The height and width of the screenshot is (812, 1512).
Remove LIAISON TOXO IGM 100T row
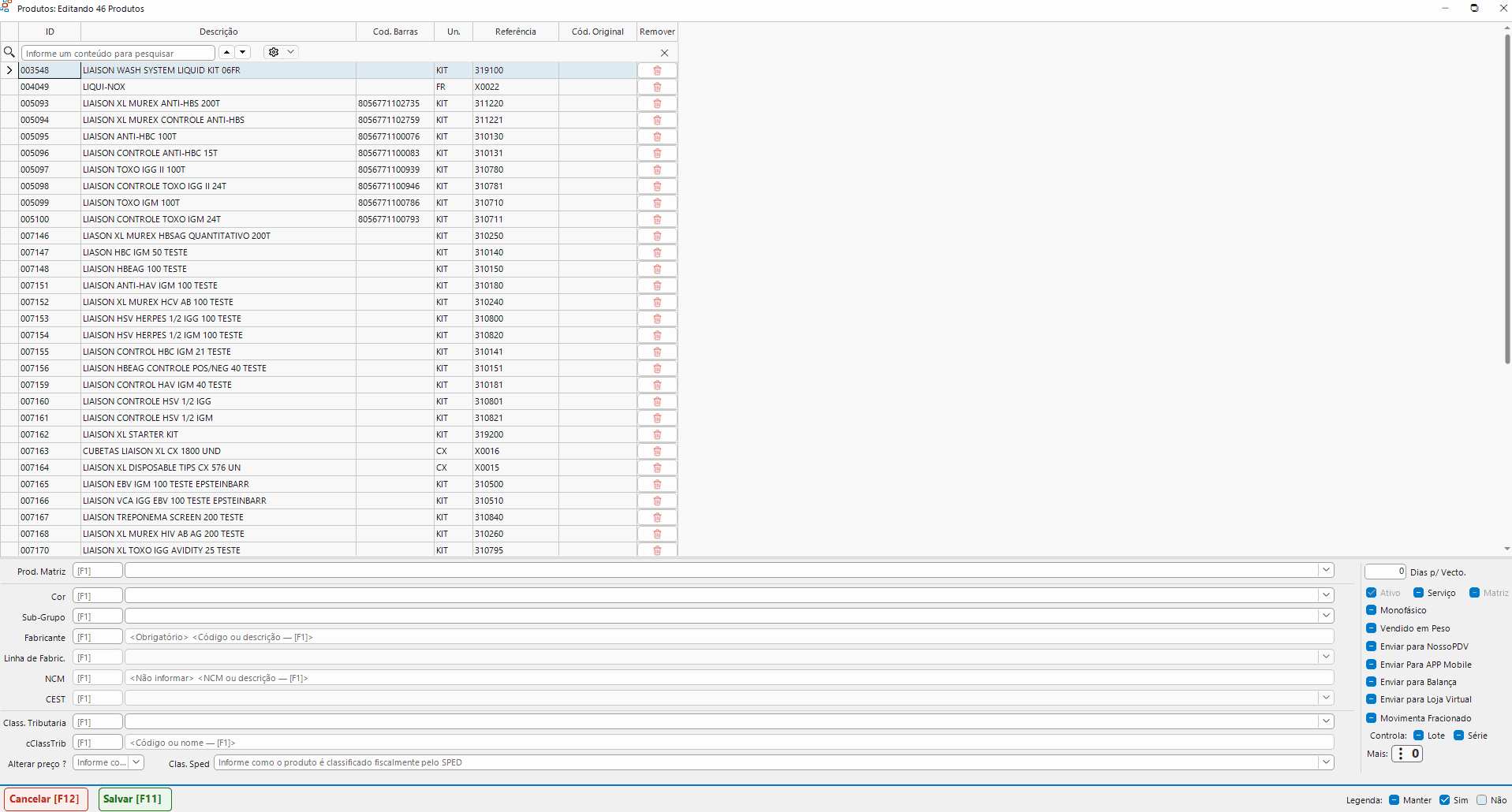[x=657, y=203]
